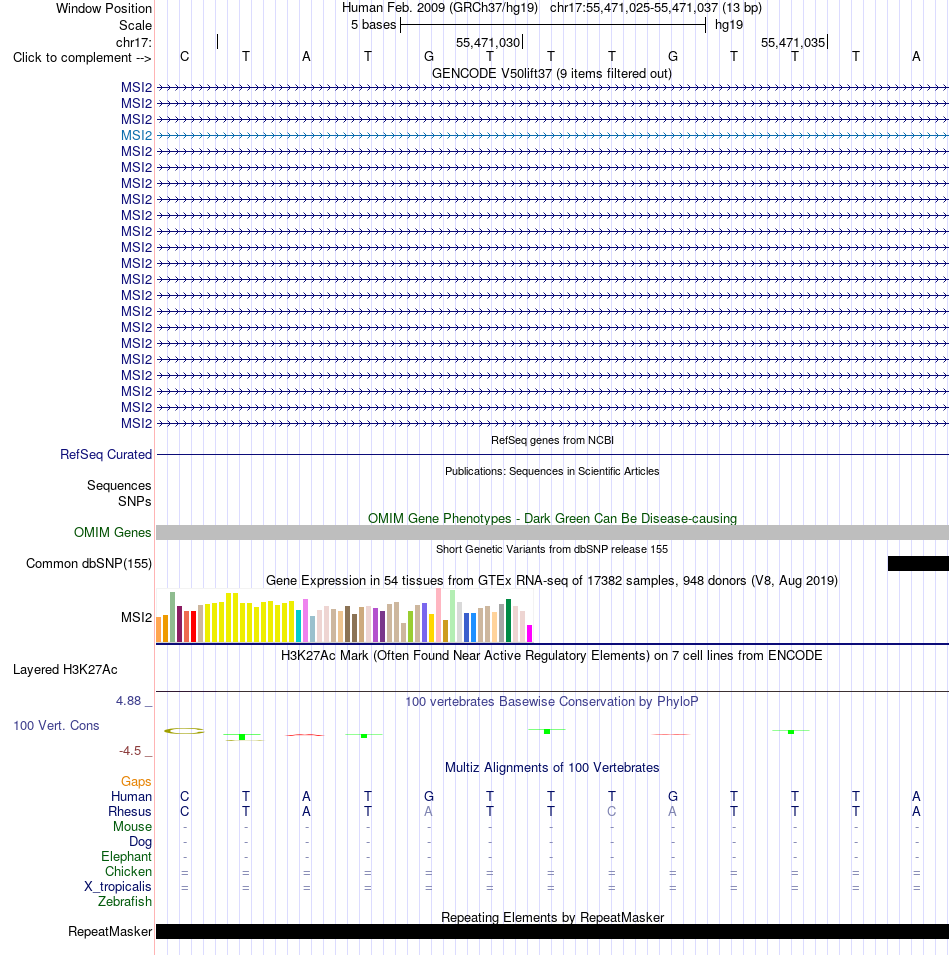Image resolution: width=950 pixels, height=955 pixels.
Task: Select the light-blue highlighted MSI2 transcript label
Action: 136,135
